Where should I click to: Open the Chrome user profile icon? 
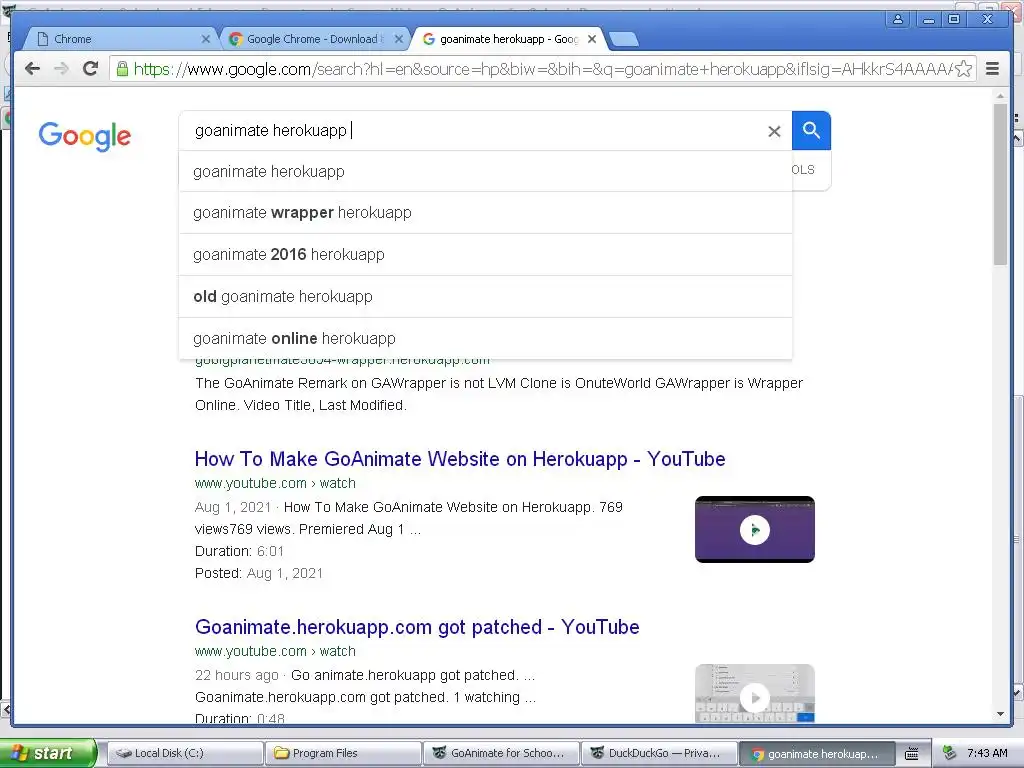click(x=898, y=20)
